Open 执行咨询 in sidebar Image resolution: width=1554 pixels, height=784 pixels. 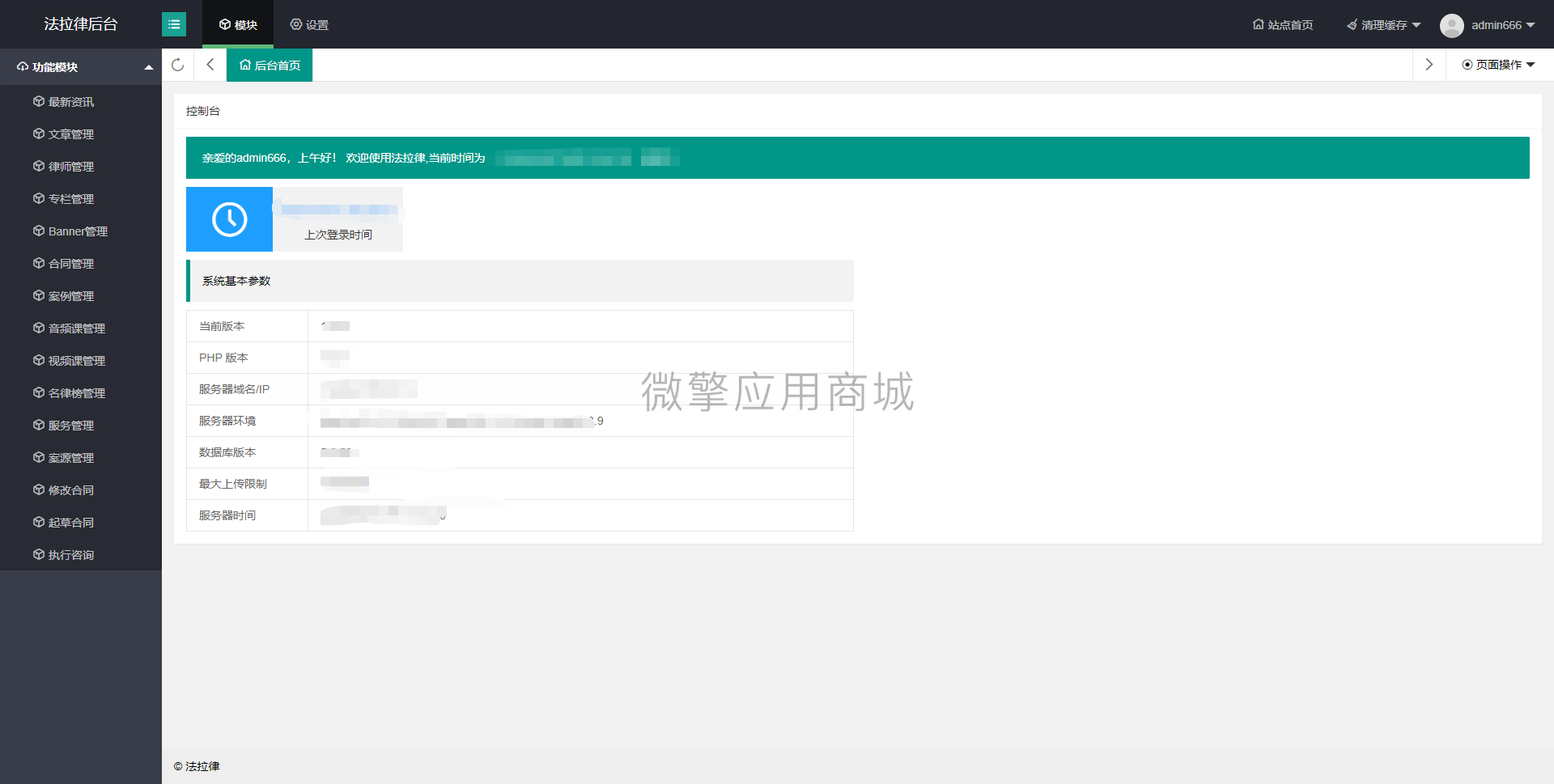(81, 555)
